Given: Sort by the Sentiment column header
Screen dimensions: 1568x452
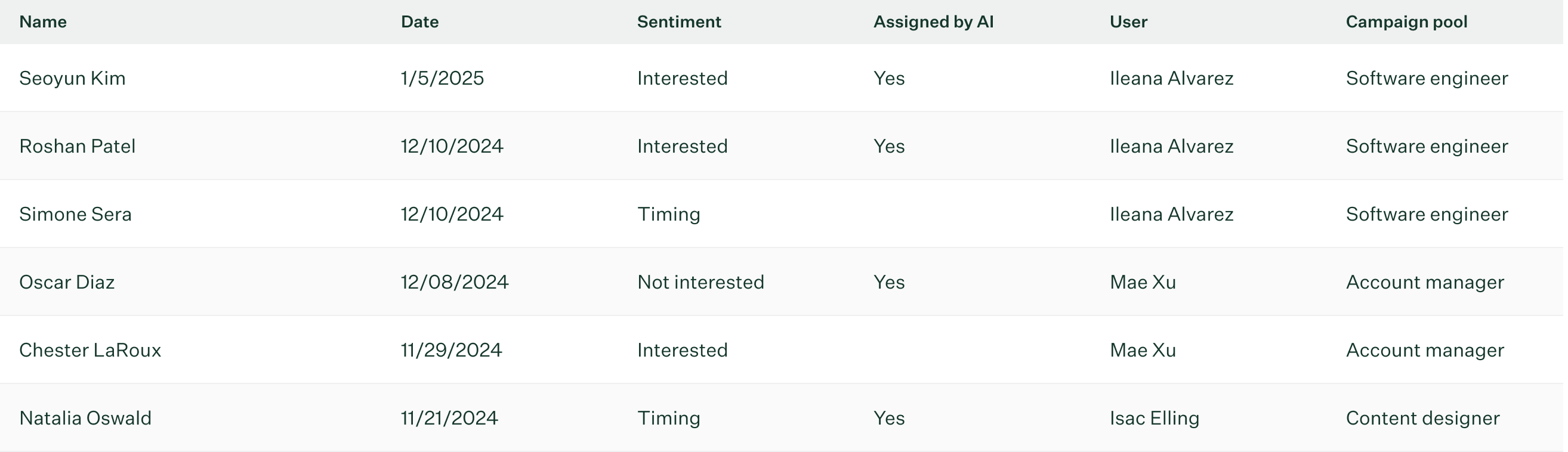Looking at the screenshot, I should click(x=680, y=22).
